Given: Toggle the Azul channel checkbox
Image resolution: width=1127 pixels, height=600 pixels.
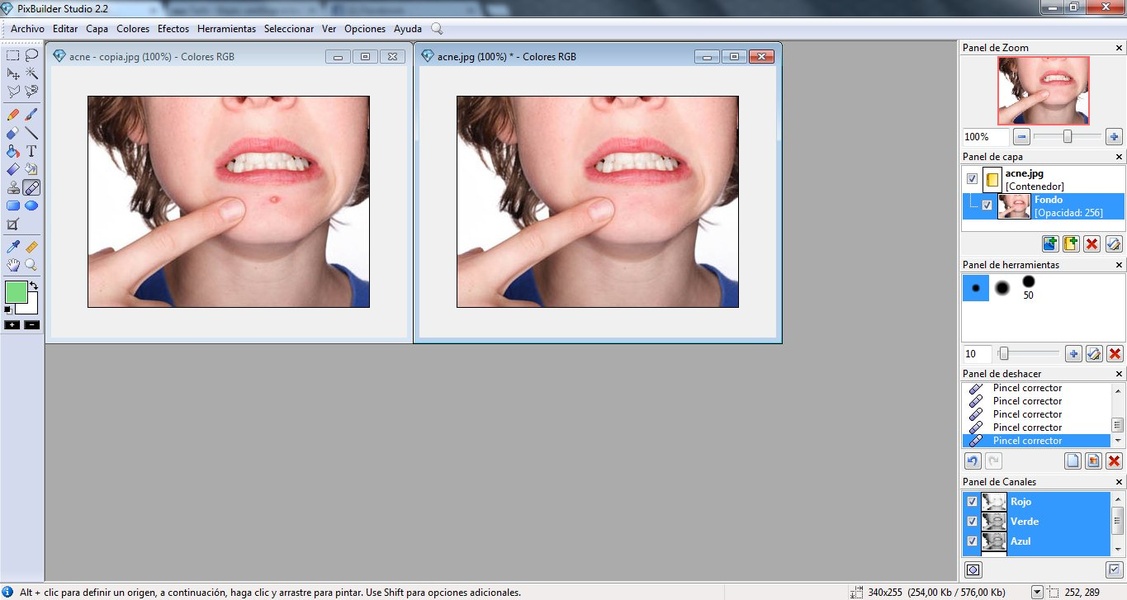Looking at the screenshot, I should (972, 541).
